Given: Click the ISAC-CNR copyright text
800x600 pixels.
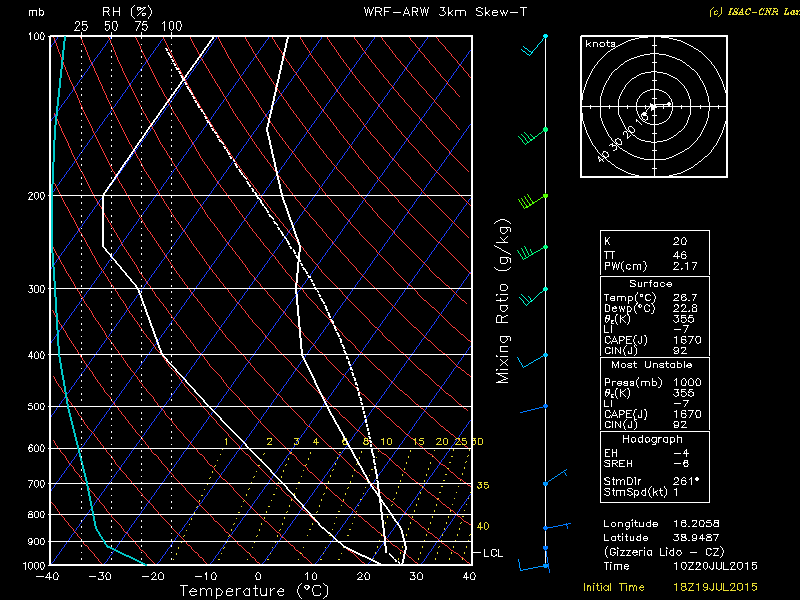Looking at the screenshot, I should tap(754, 12).
